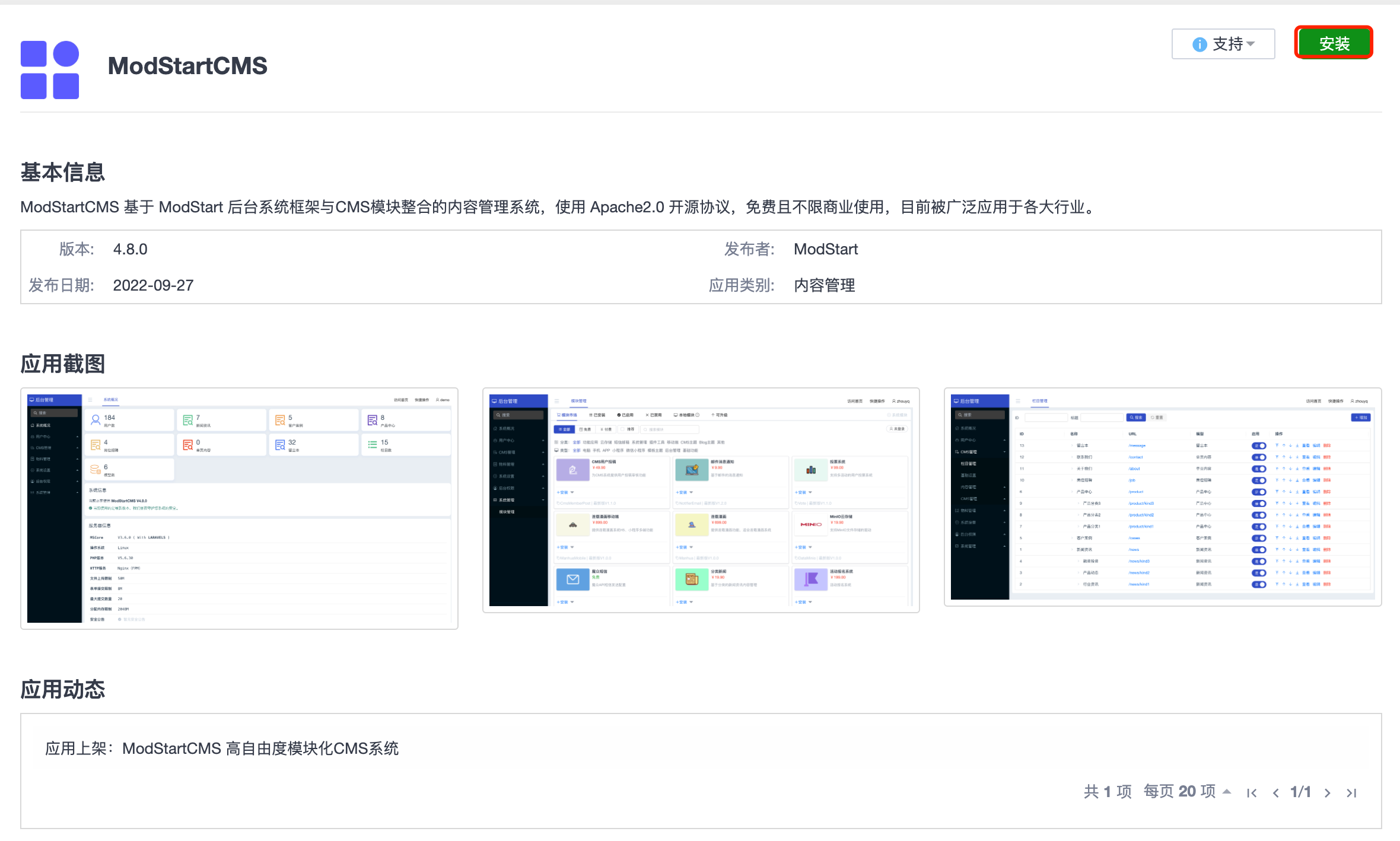Go to next page arrow

pyautogui.click(x=1328, y=793)
